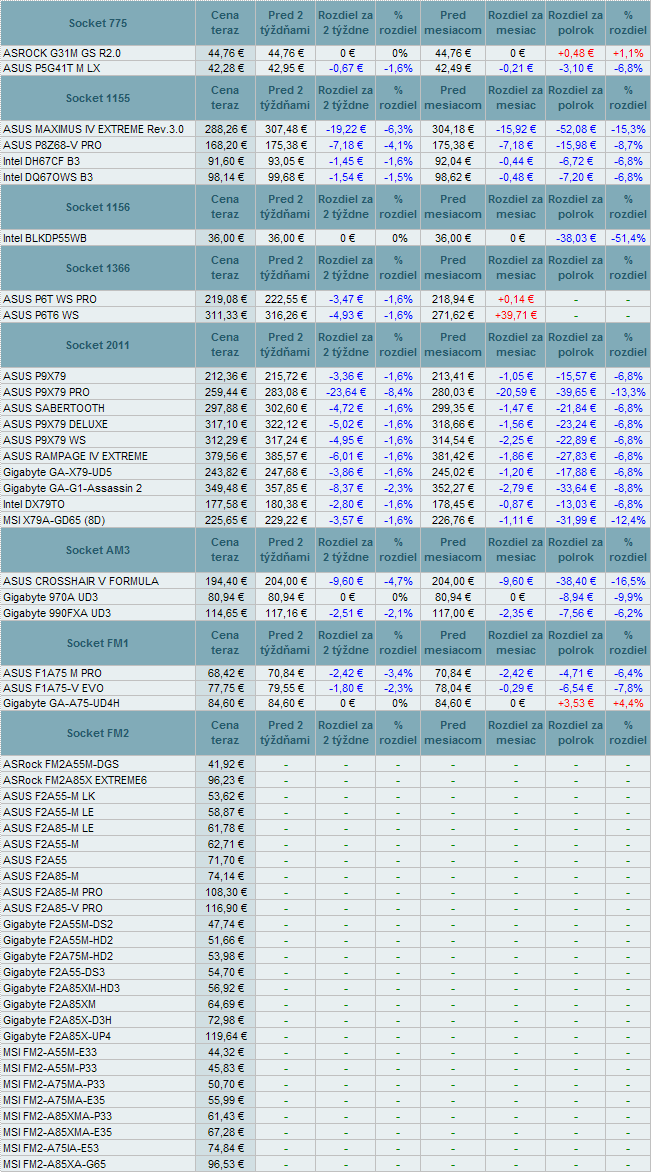
Task: Click the +39,71 € monthly difference value
Action: 516,315
